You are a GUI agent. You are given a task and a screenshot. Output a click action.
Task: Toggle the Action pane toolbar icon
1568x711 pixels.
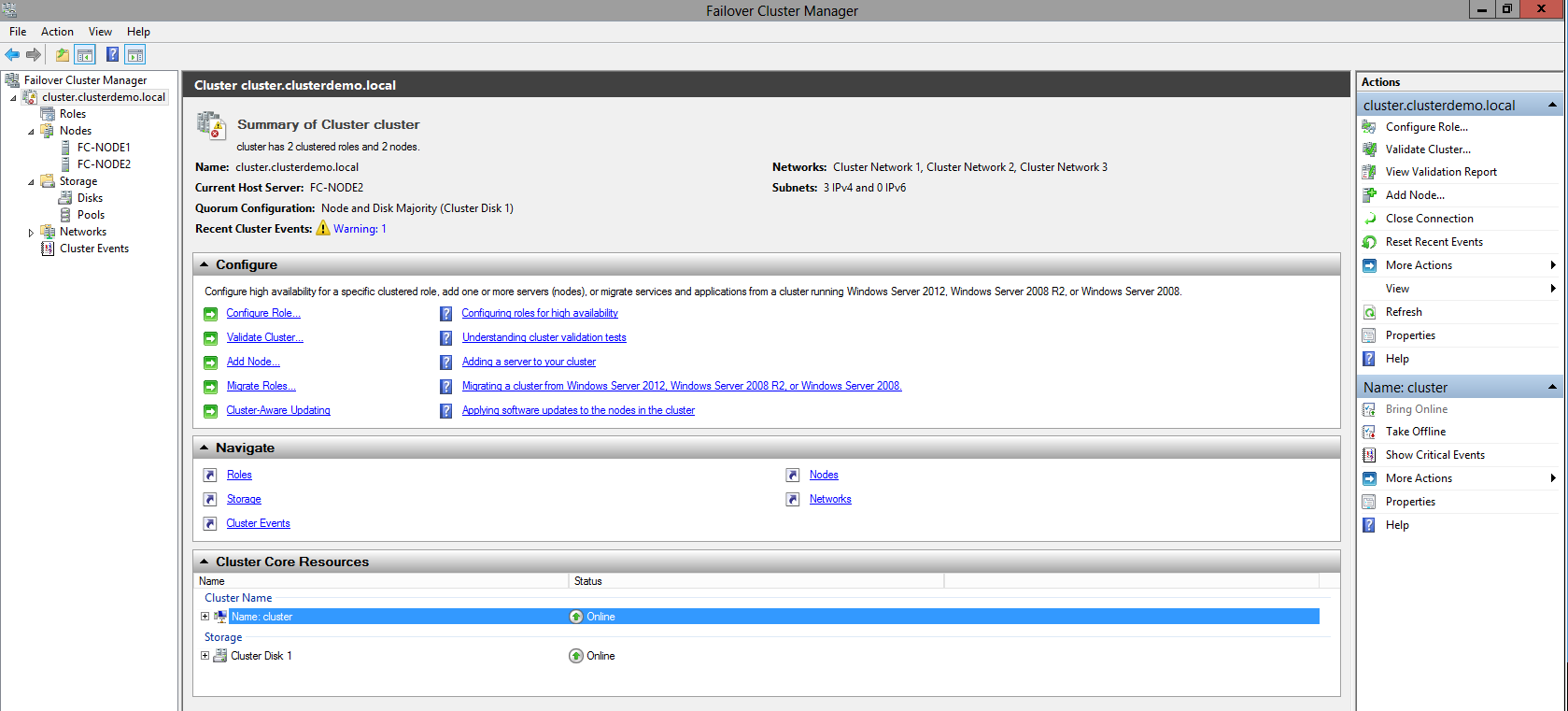point(135,54)
